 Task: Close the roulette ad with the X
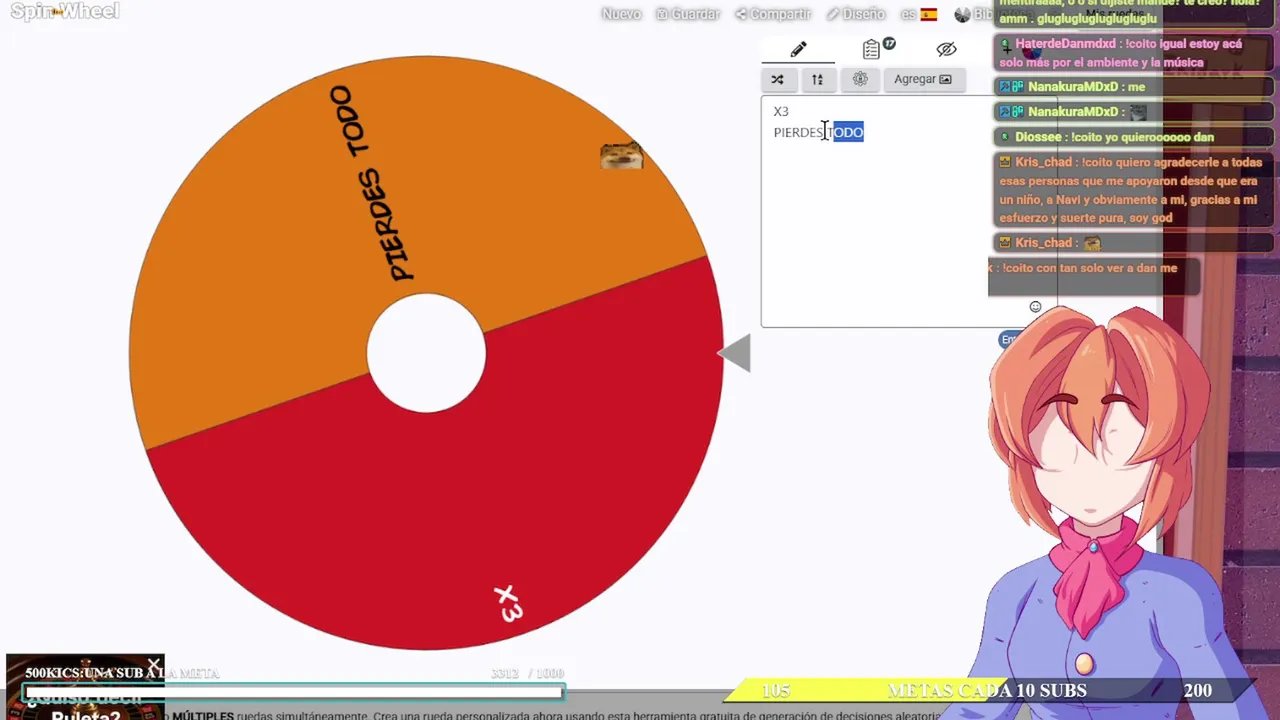pos(154,664)
